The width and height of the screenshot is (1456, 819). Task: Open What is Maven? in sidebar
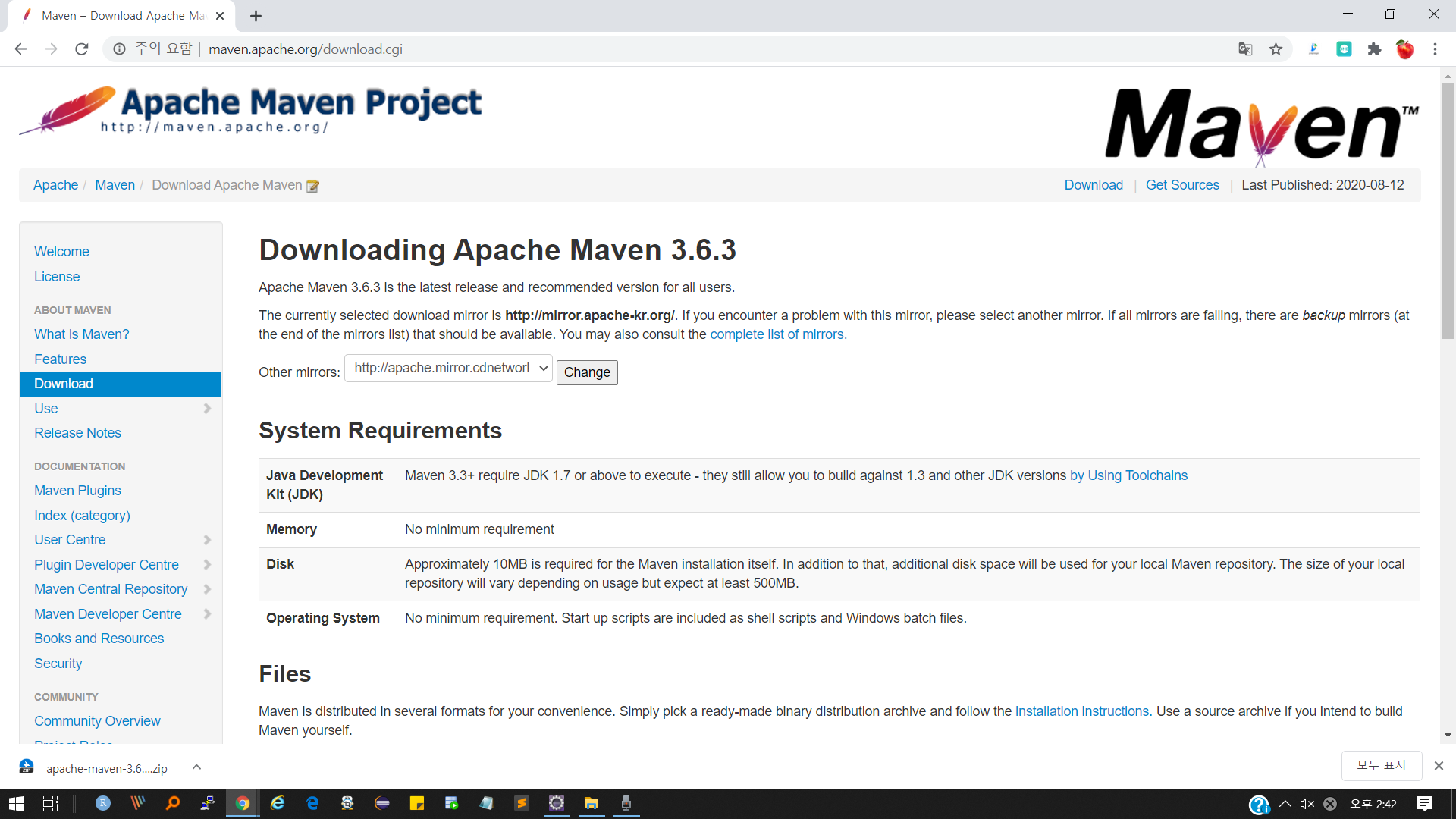click(x=82, y=334)
